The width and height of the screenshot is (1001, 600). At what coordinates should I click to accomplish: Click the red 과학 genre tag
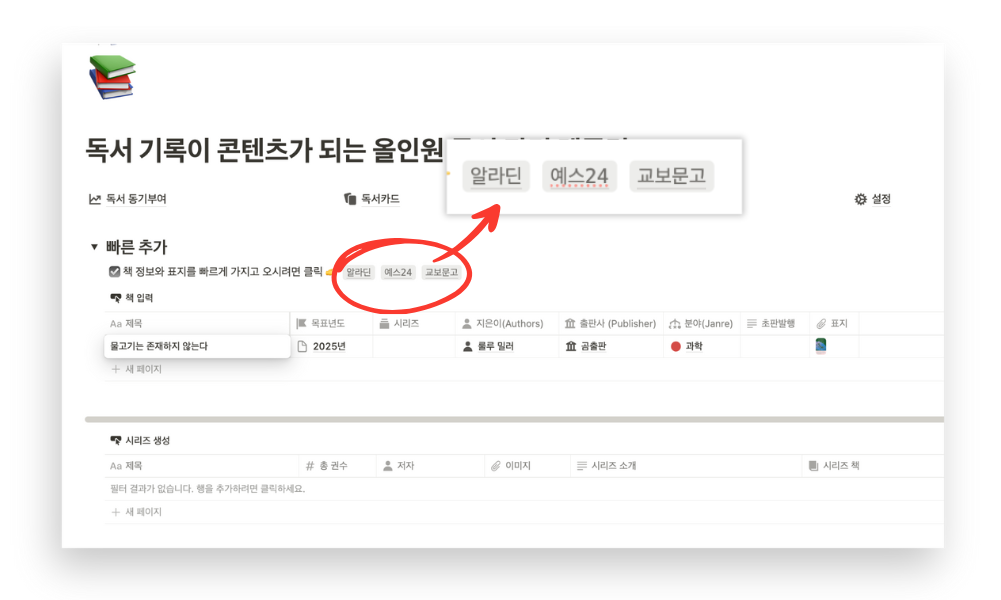[x=687, y=346]
